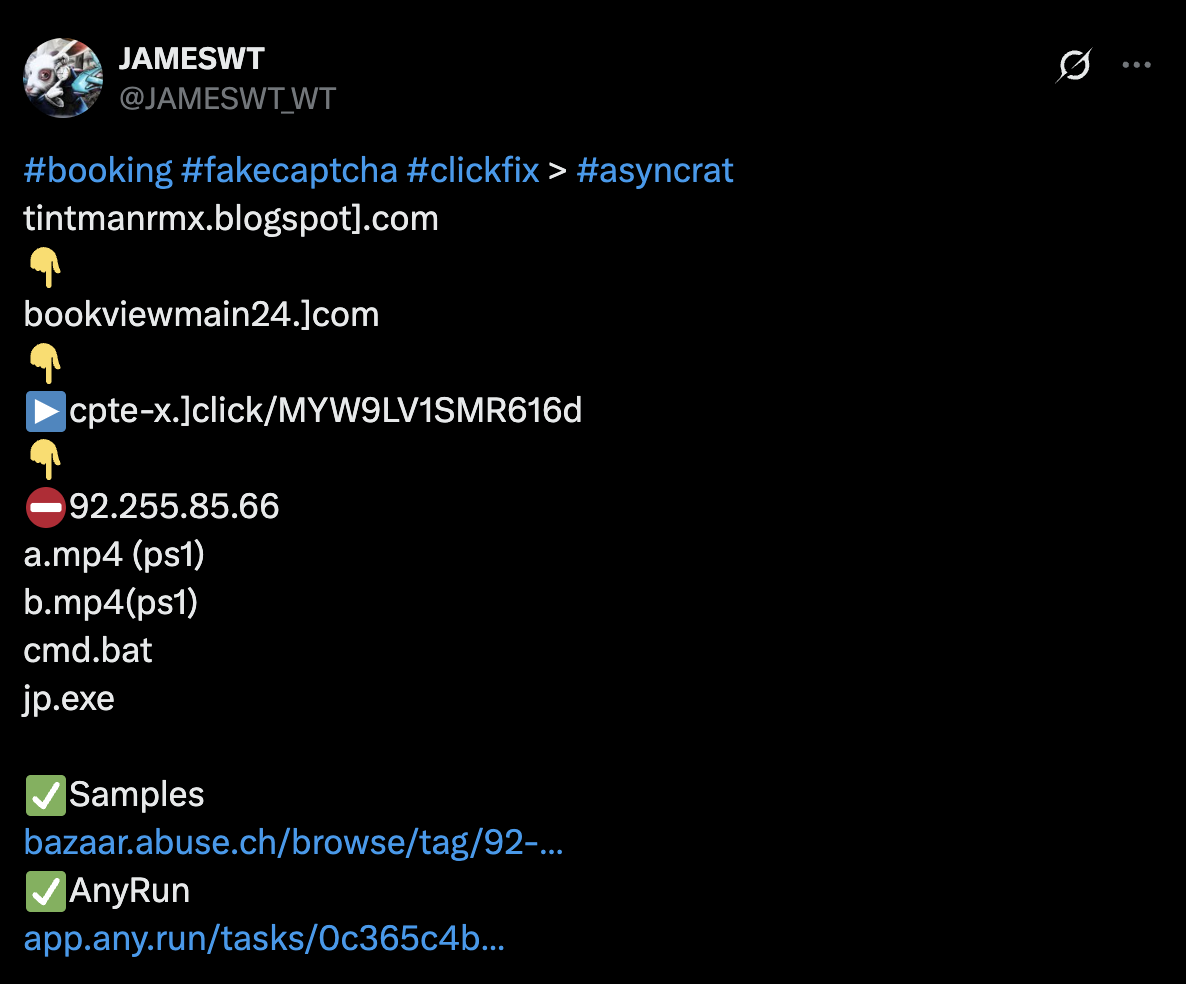
Task: Click the red no-entry emoji before the IP
Action: (x=45, y=507)
